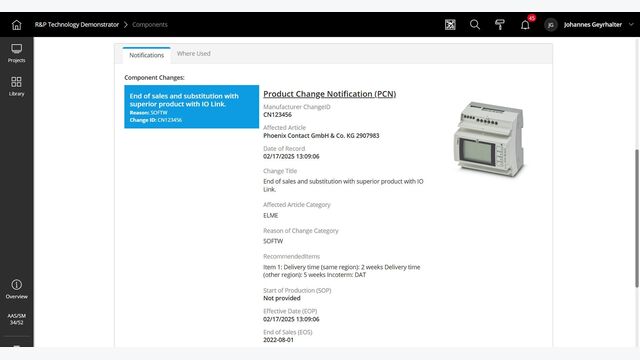Screen dimensions: 640x360
Task: Click Product Change Notification (PCN) heading
Action: [329, 94]
